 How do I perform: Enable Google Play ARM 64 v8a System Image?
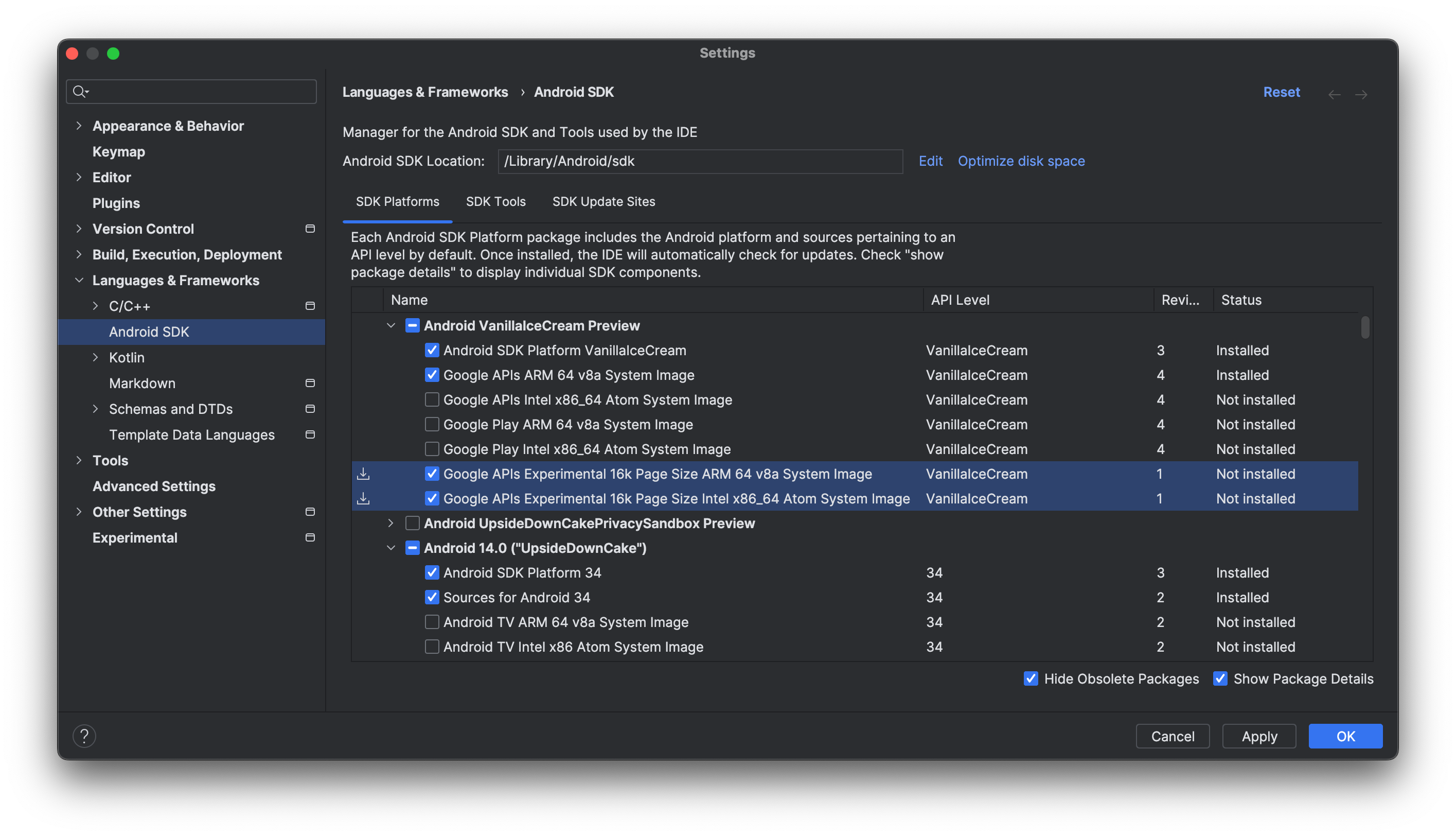pos(431,424)
